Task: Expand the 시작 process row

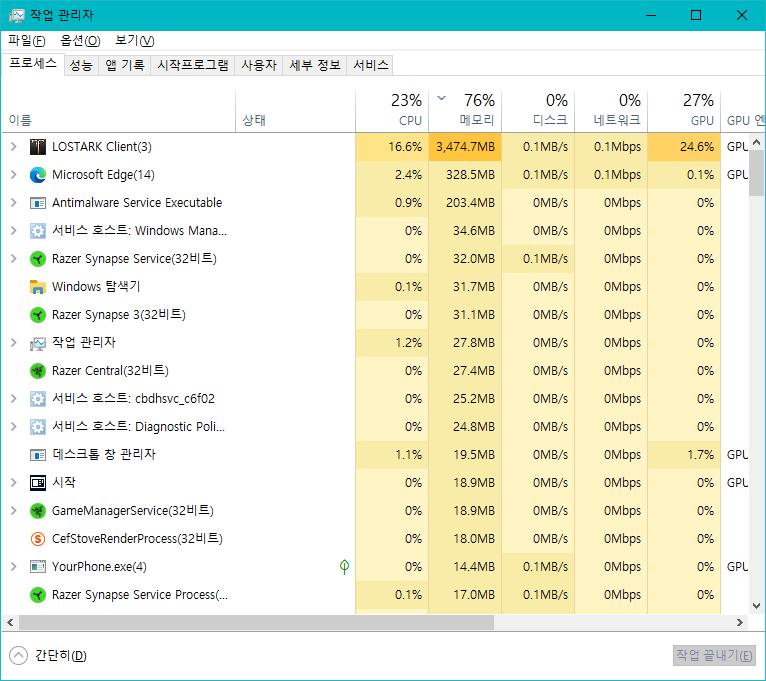Action: [x=14, y=483]
